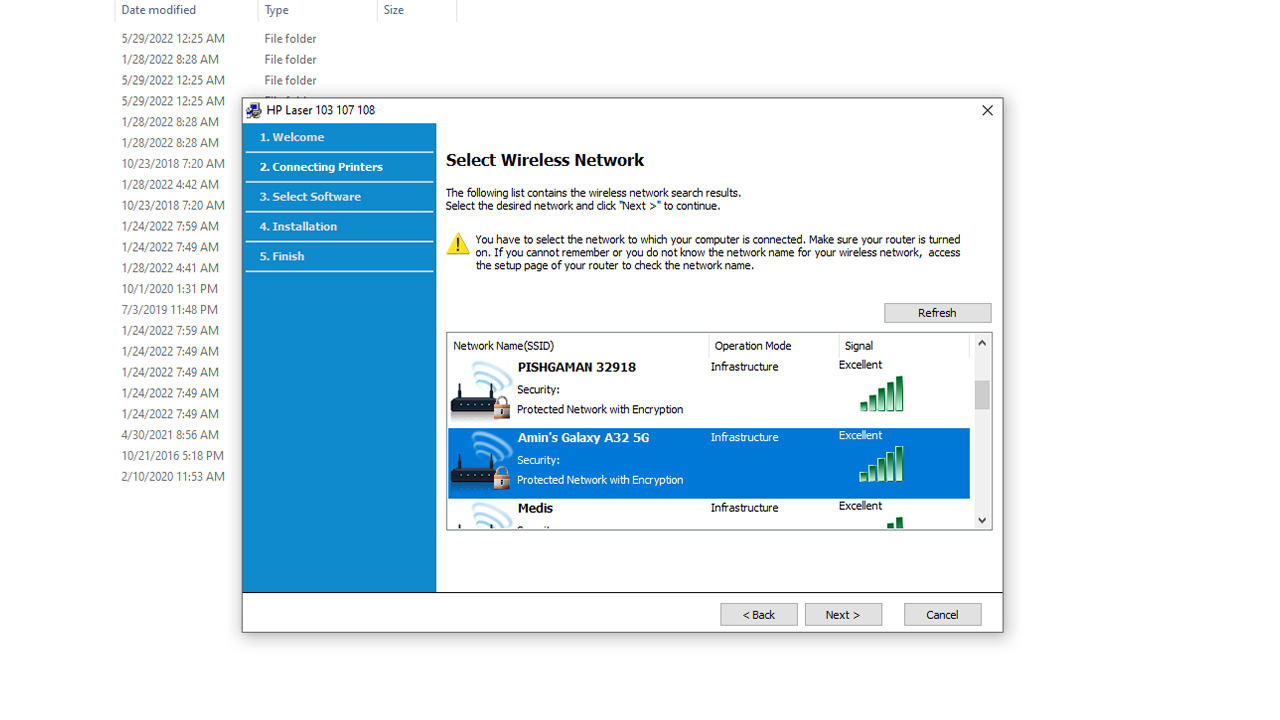
Task: Select the PISHGAMAN 32918 network name
Action: [x=576, y=367]
